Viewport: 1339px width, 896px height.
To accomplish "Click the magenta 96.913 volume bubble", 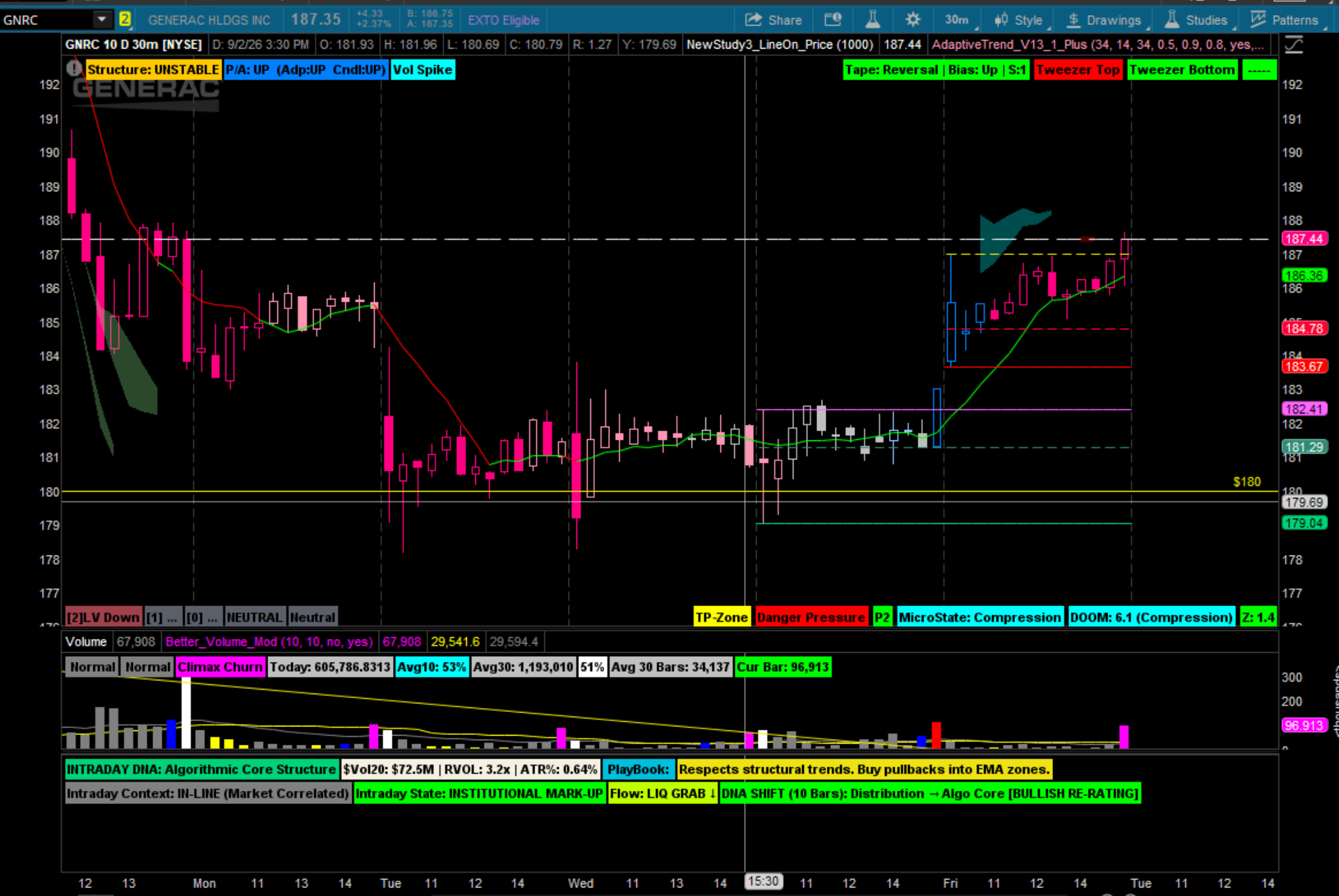I will (x=1304, y=725).
